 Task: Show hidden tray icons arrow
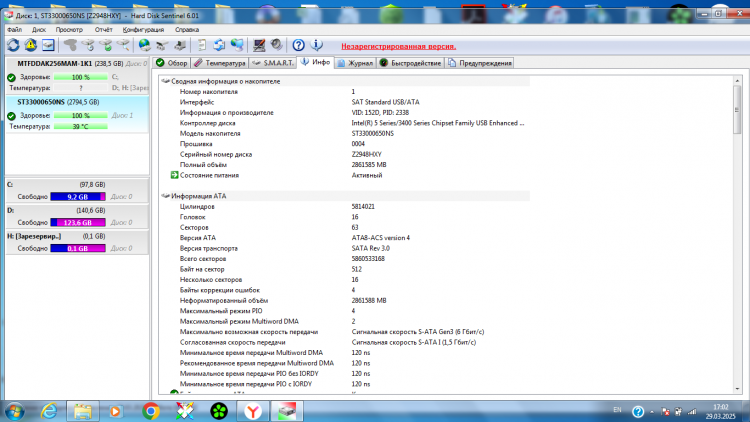tap(652, 412)
